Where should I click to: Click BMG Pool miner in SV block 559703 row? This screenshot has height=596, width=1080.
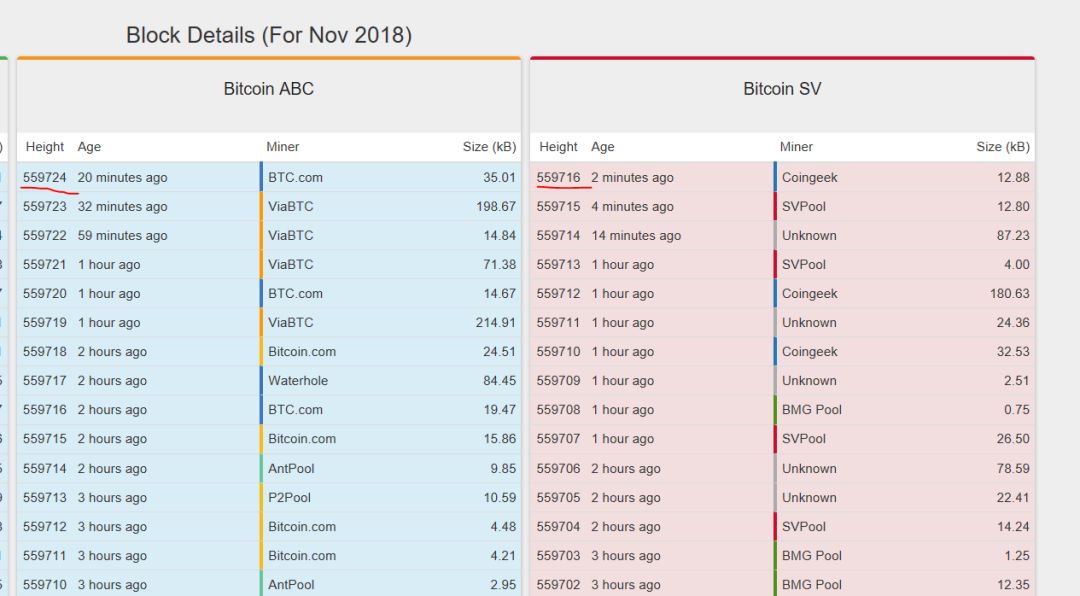(812, 555)
